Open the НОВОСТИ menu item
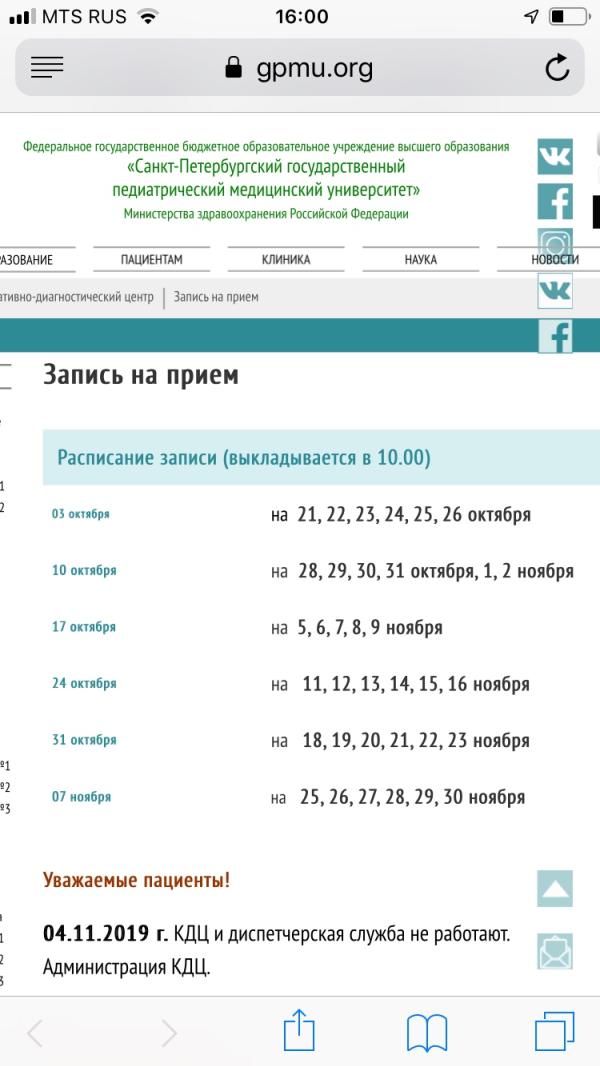Viewport: 600px width, 1066px height. coord(555,260)
